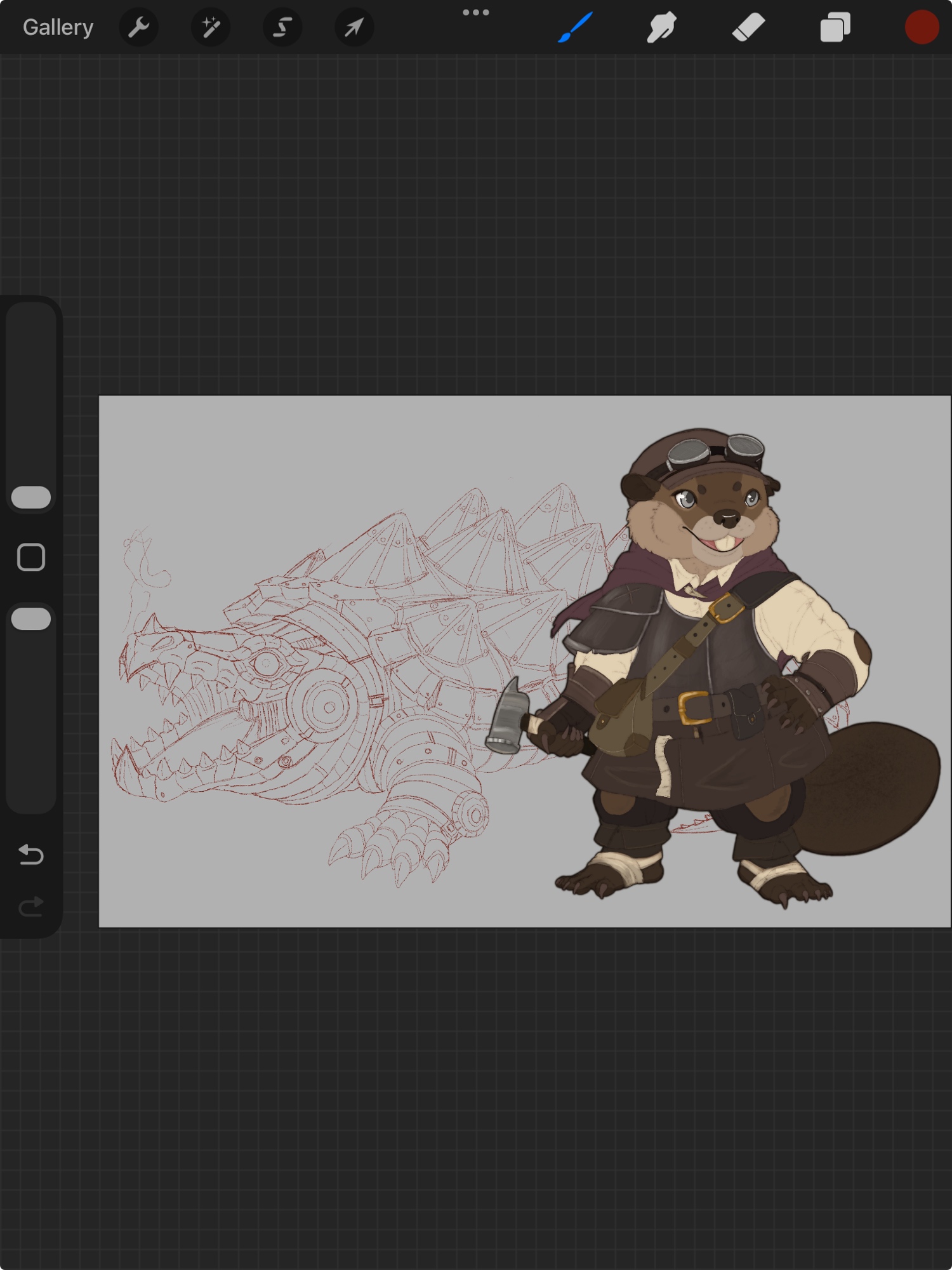Tap the three-dot menu at top

(x=475, y=13)
